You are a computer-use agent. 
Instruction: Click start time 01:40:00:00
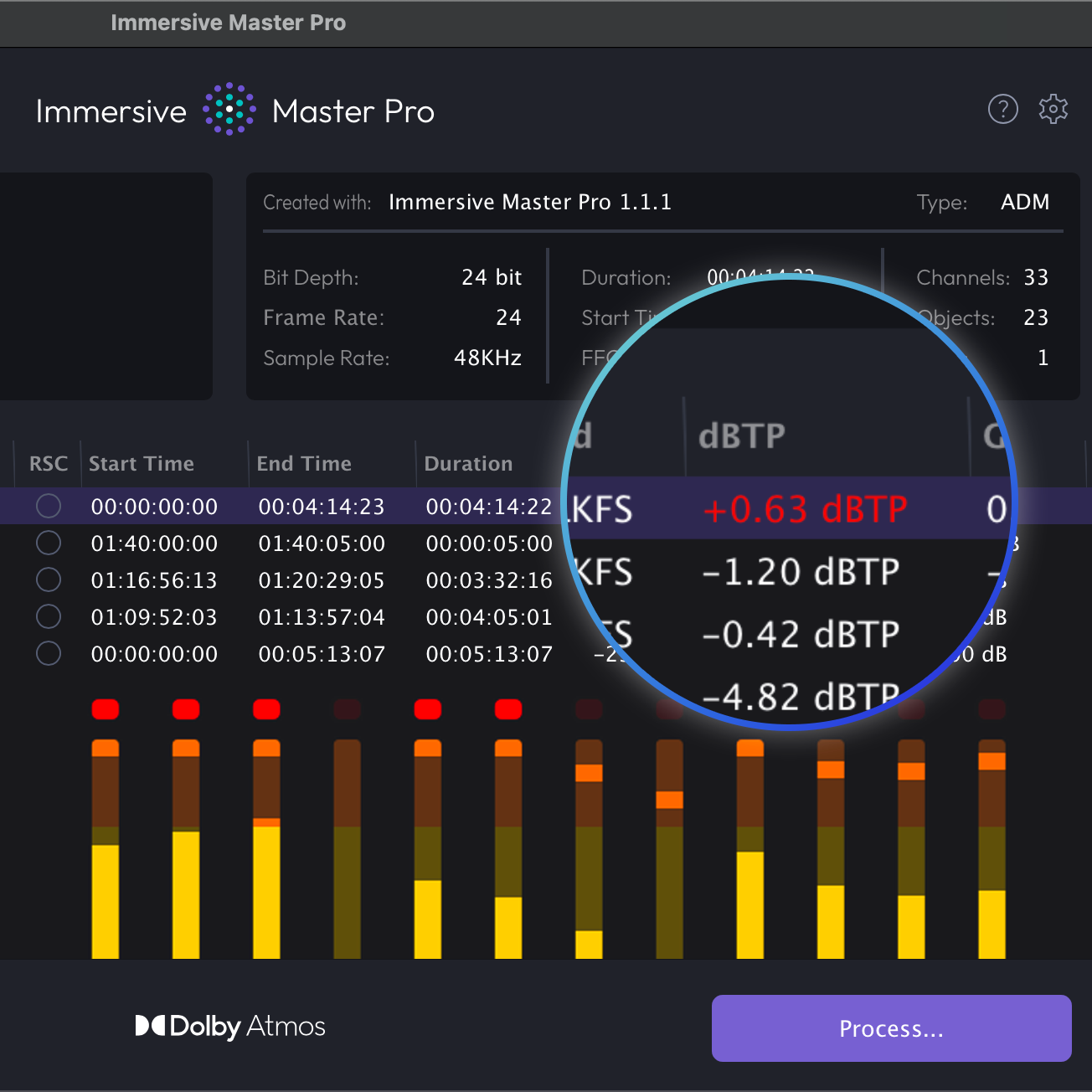pos(155,543)
